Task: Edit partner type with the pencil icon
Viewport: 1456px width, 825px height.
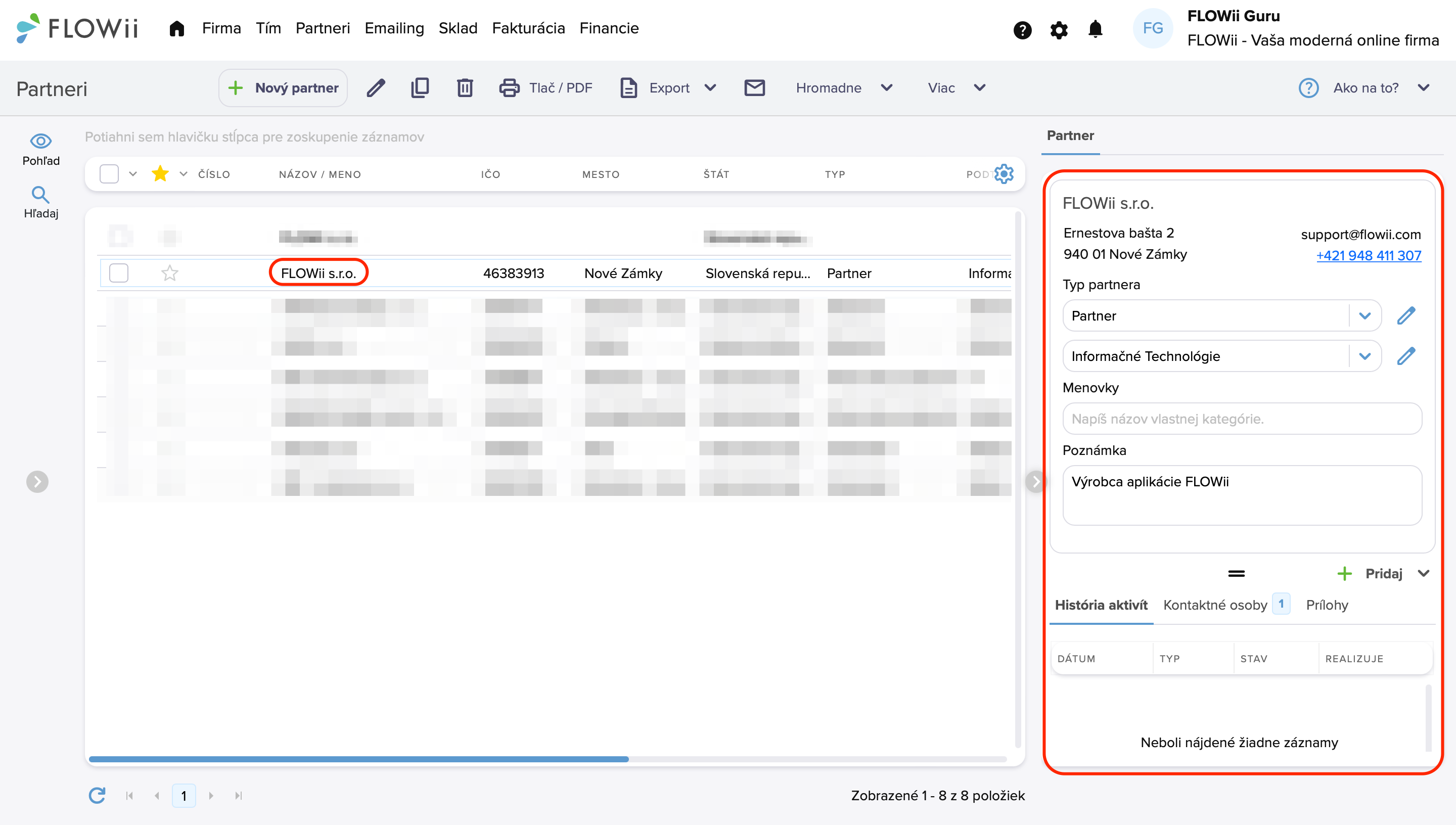Action: [x=1406, y=315]
